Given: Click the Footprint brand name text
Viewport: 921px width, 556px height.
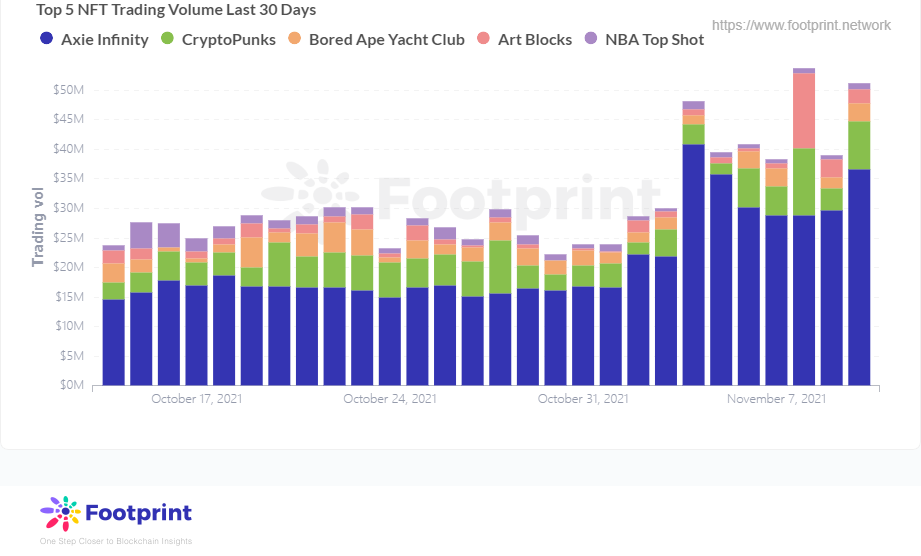Looking at the screenshot, I should (x=139, y=513).
